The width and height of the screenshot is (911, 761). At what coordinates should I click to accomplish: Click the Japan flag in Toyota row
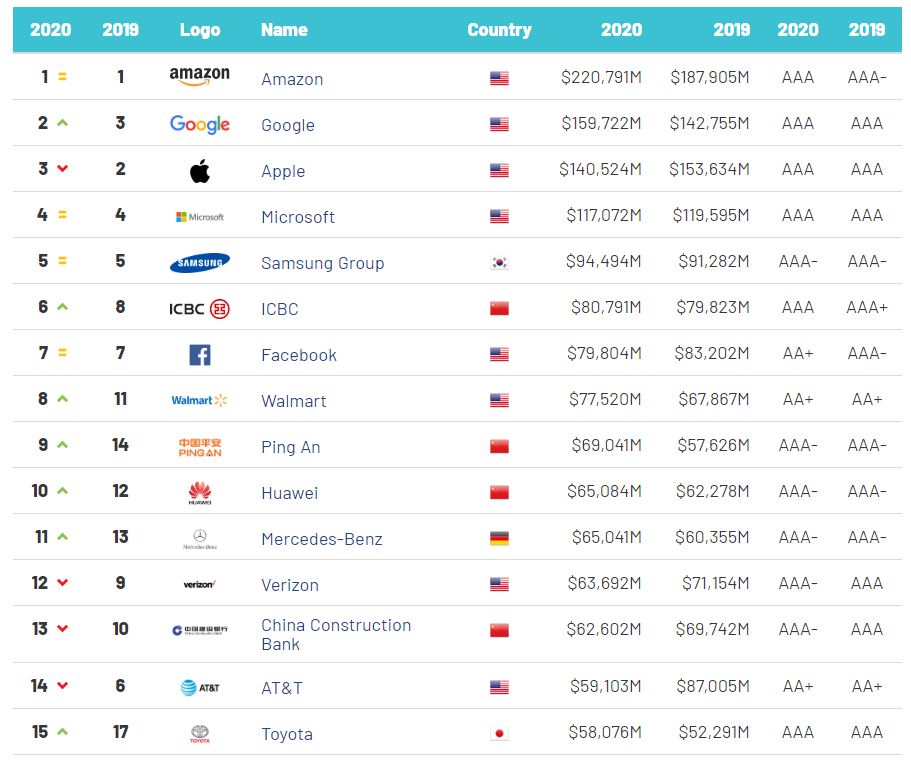click(499, 734)
